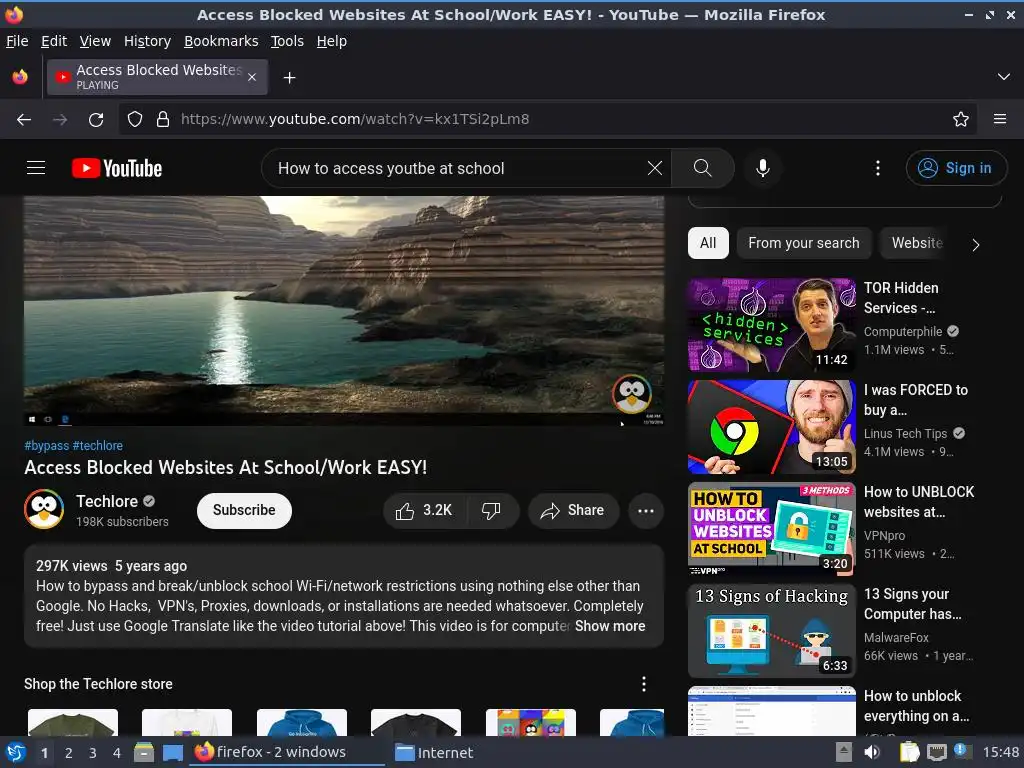Image resolution: width=1024 pixels, height=768 pixels.
Task: Open Techlore channel avatar
Action: (44, 509)
